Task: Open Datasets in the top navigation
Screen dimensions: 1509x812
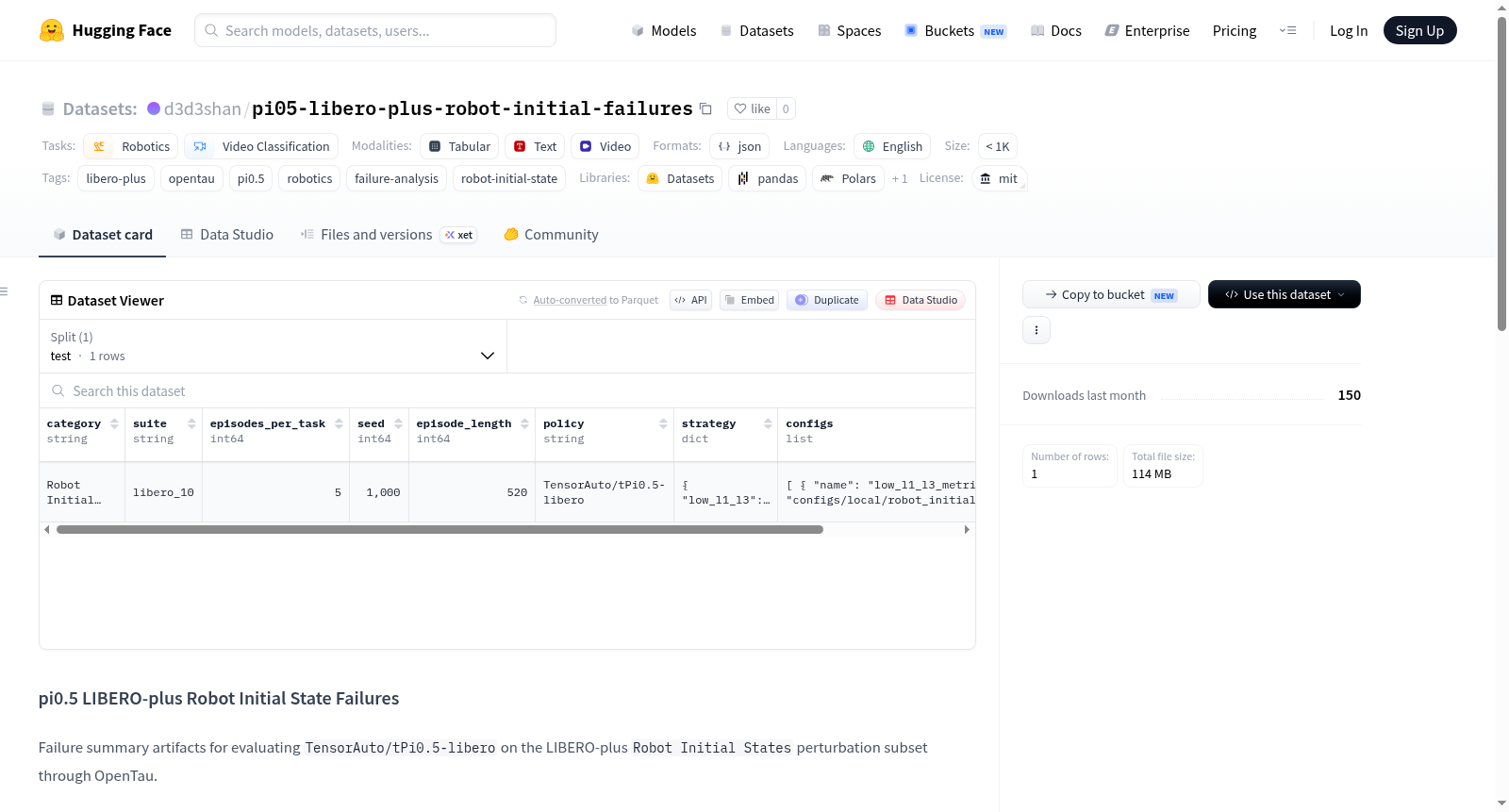Action: tap(756, 30)
